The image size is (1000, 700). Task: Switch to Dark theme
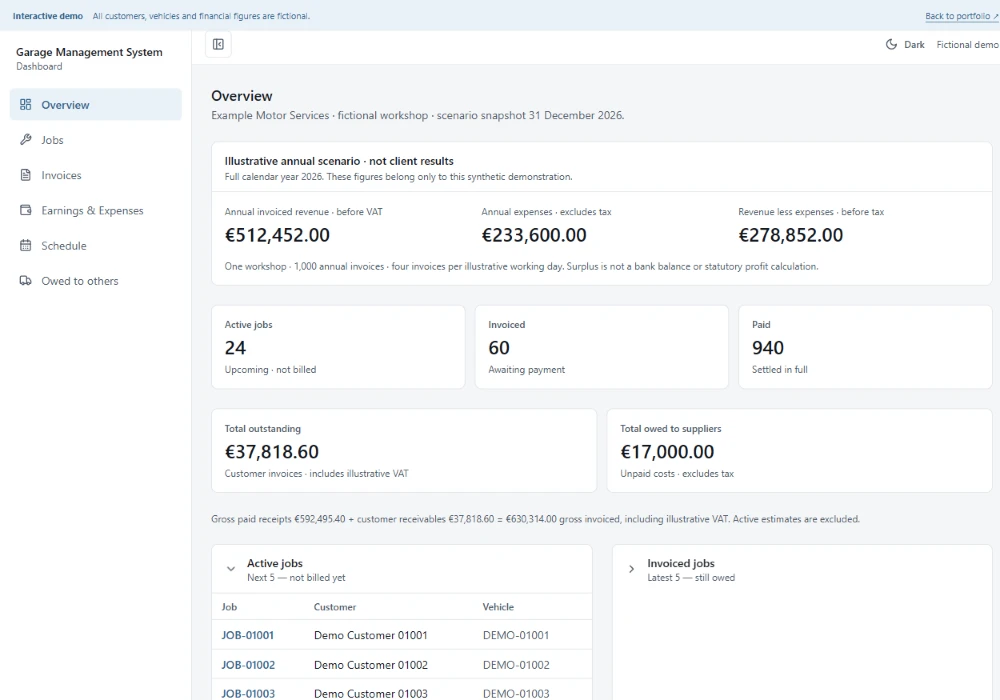(x=905, y=44)
